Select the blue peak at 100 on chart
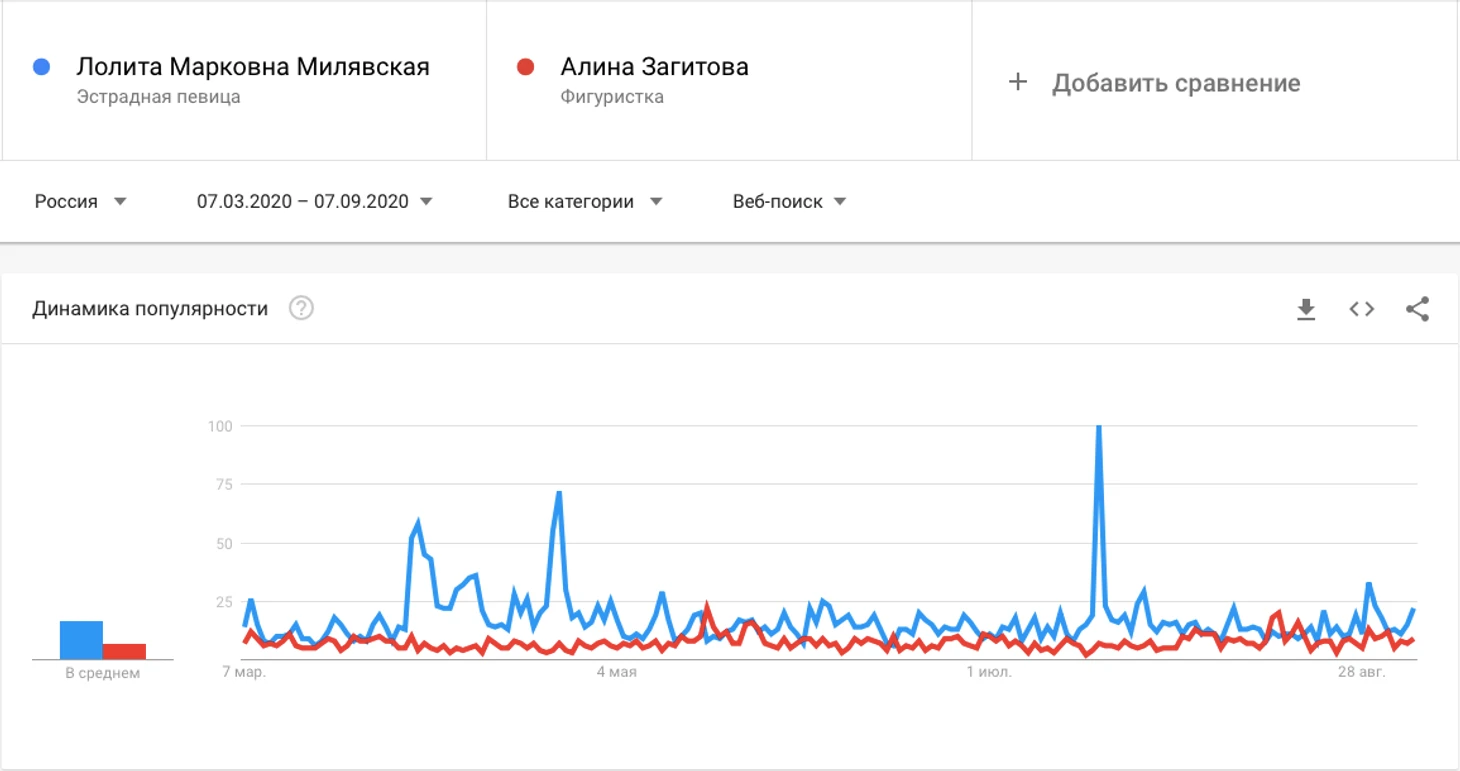 click(1099, 427)
